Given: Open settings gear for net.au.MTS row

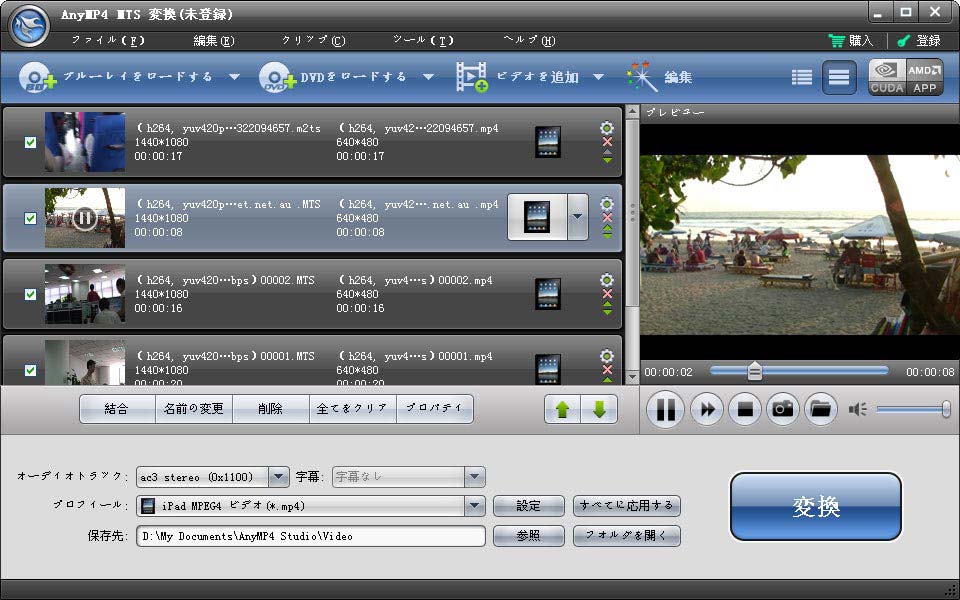Looking at the screenshot, I should tap(607, 204).
